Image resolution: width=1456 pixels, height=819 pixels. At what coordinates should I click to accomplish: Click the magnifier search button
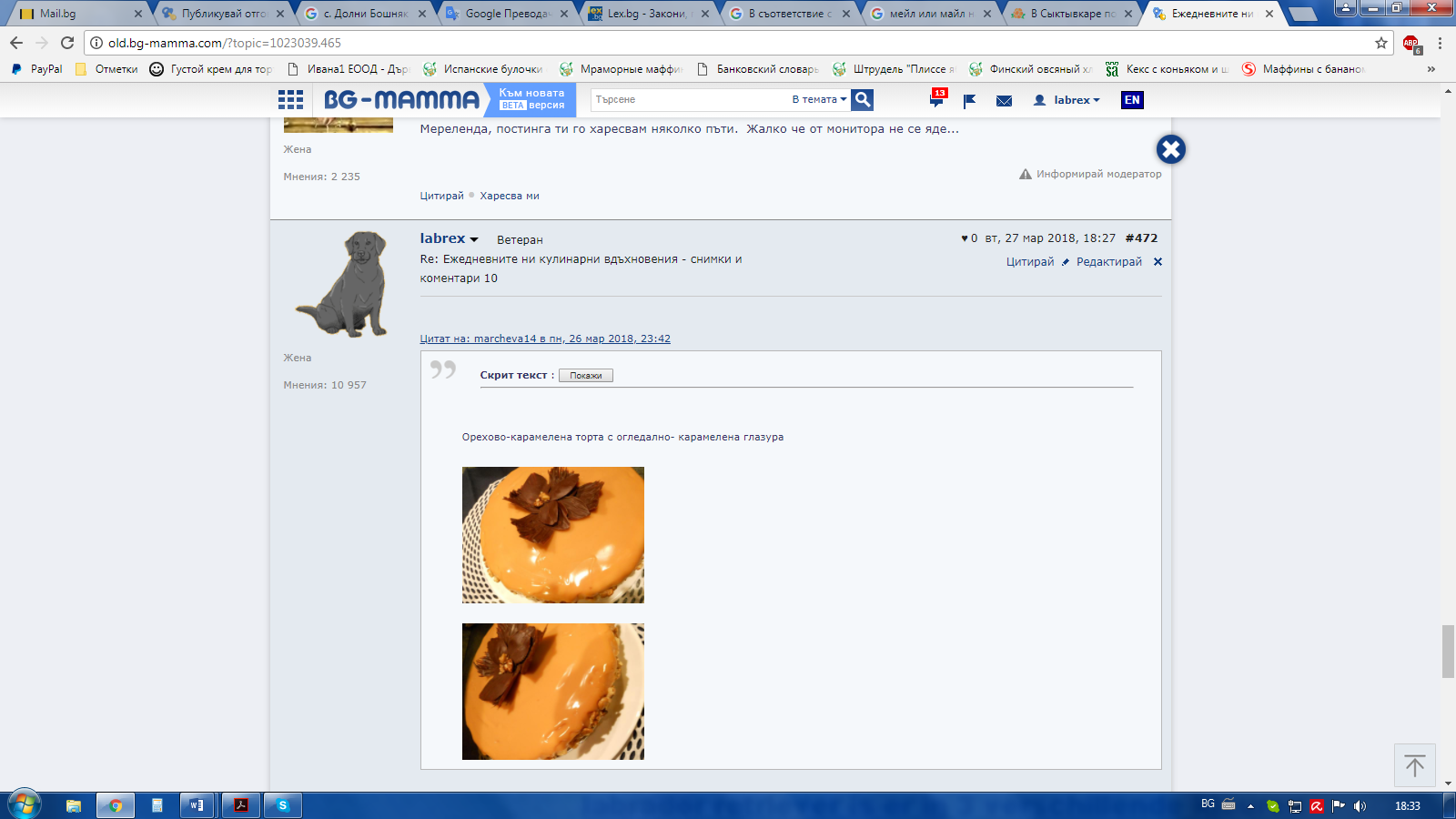(863, 100)
